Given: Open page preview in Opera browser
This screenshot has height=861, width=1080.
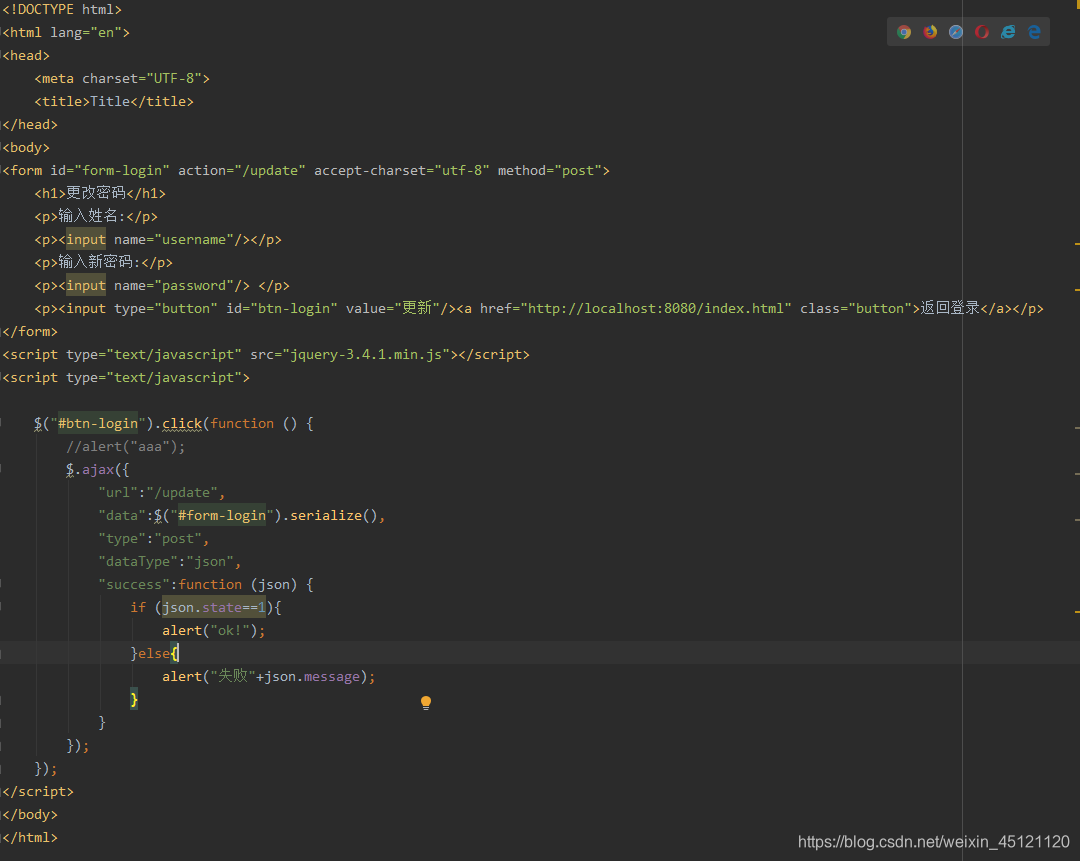Looking at the screenshot, I should 982,32.
